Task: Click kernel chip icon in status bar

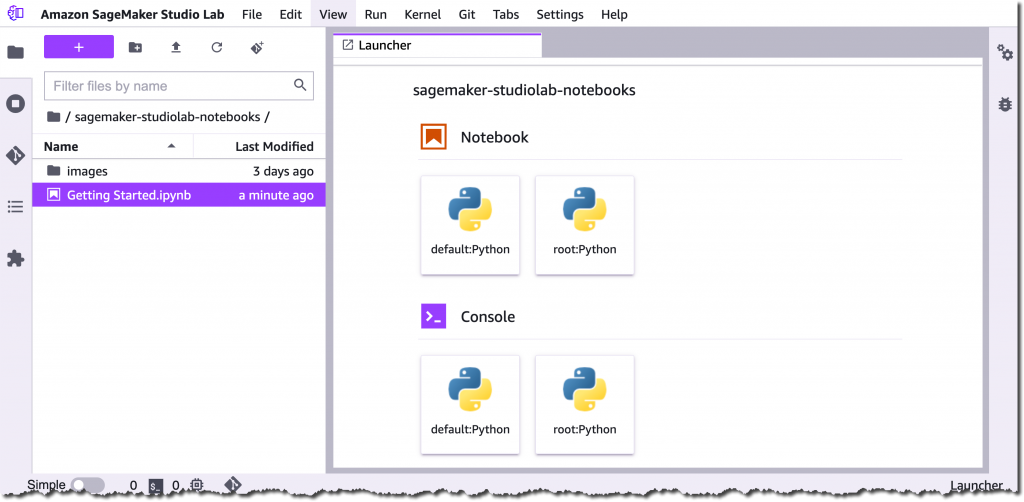Action: click(x=197, y=485)
